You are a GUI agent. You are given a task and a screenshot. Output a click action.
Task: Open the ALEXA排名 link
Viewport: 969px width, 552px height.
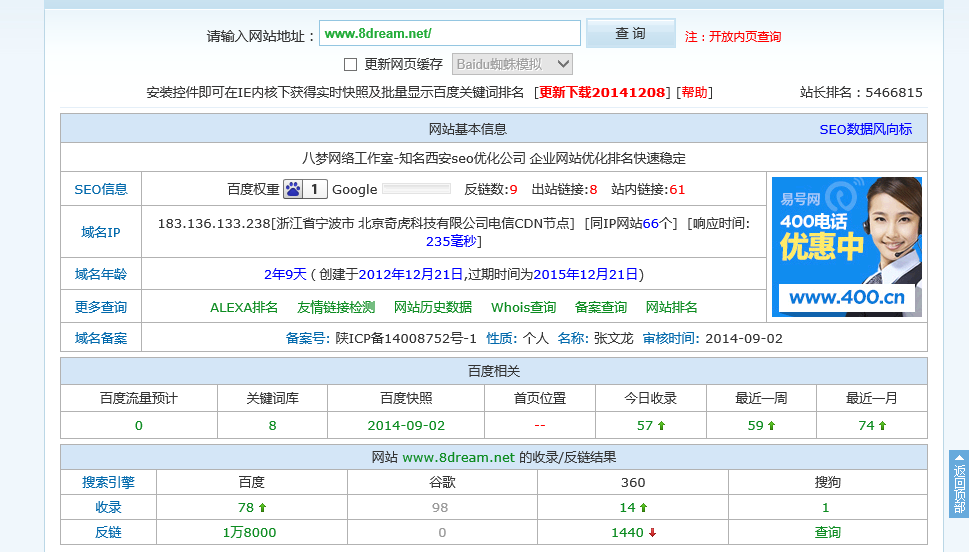(x=244, y=307)
